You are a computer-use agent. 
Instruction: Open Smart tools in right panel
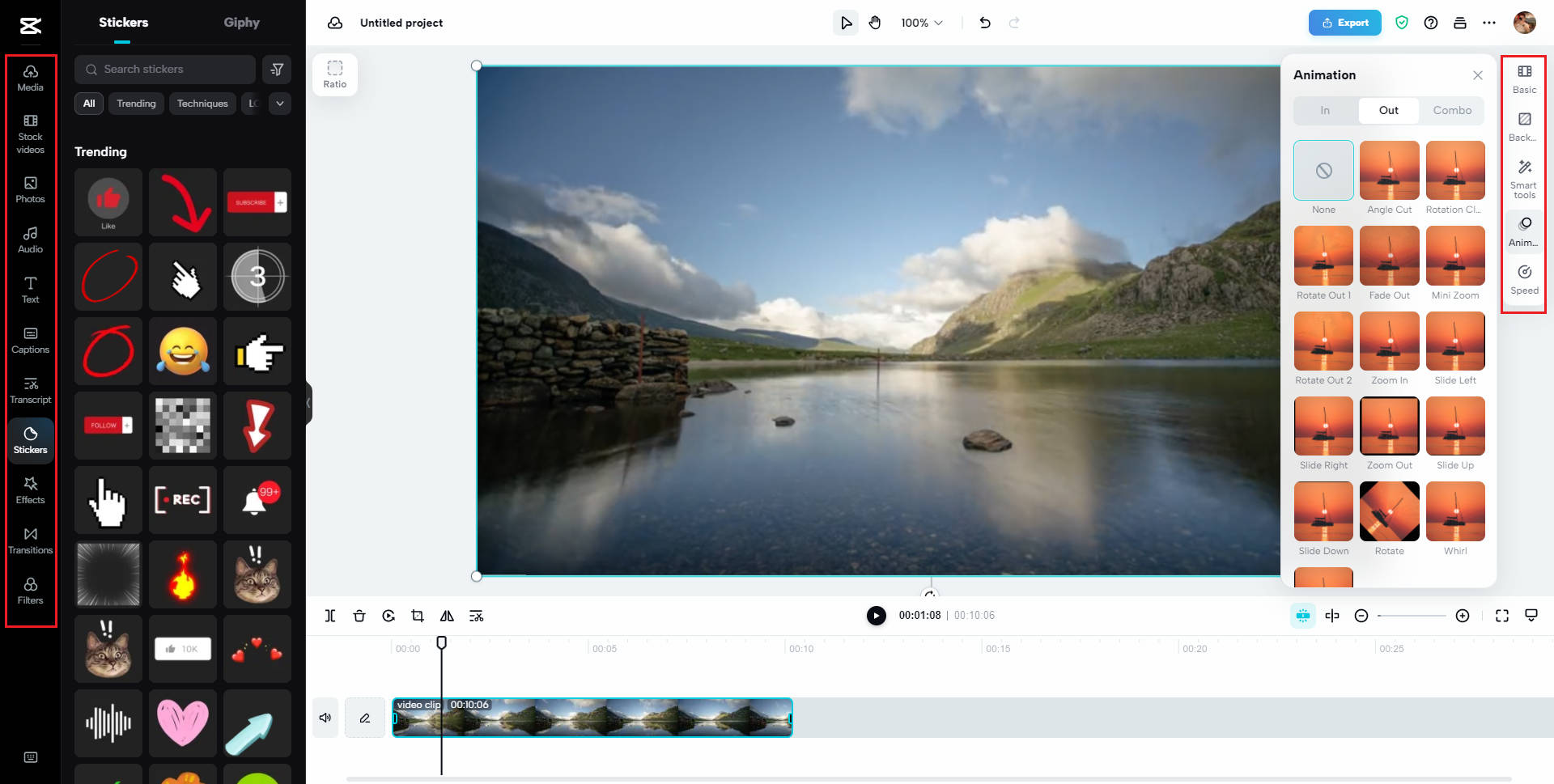coord(1523,178)
